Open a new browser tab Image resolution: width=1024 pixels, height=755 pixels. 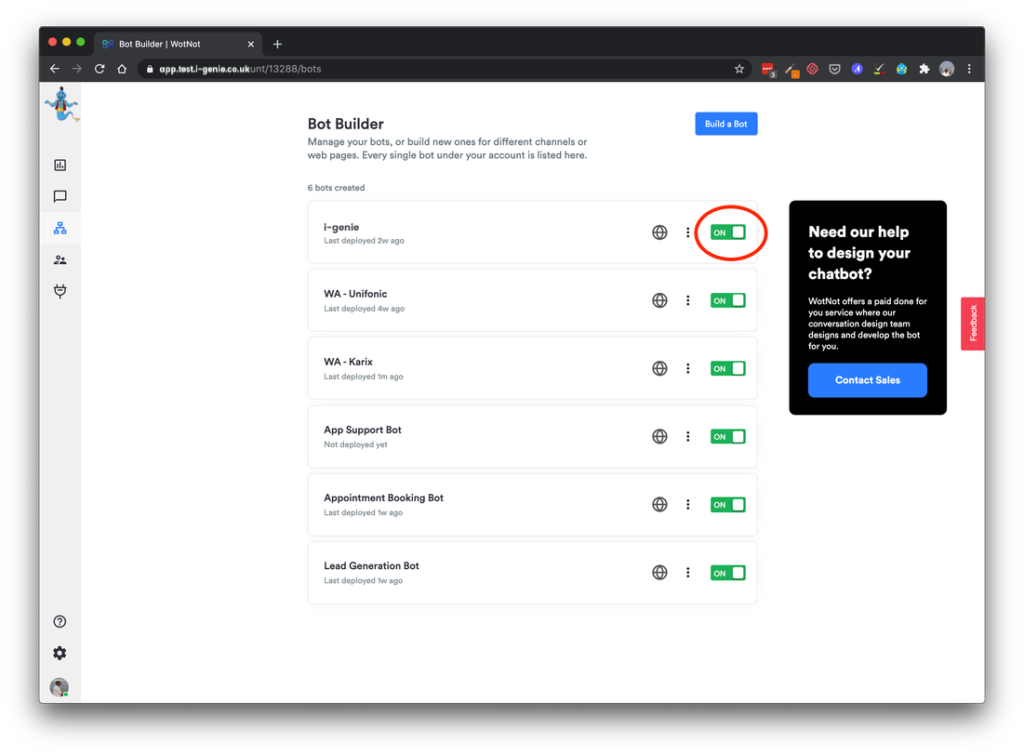coord(277,44)
